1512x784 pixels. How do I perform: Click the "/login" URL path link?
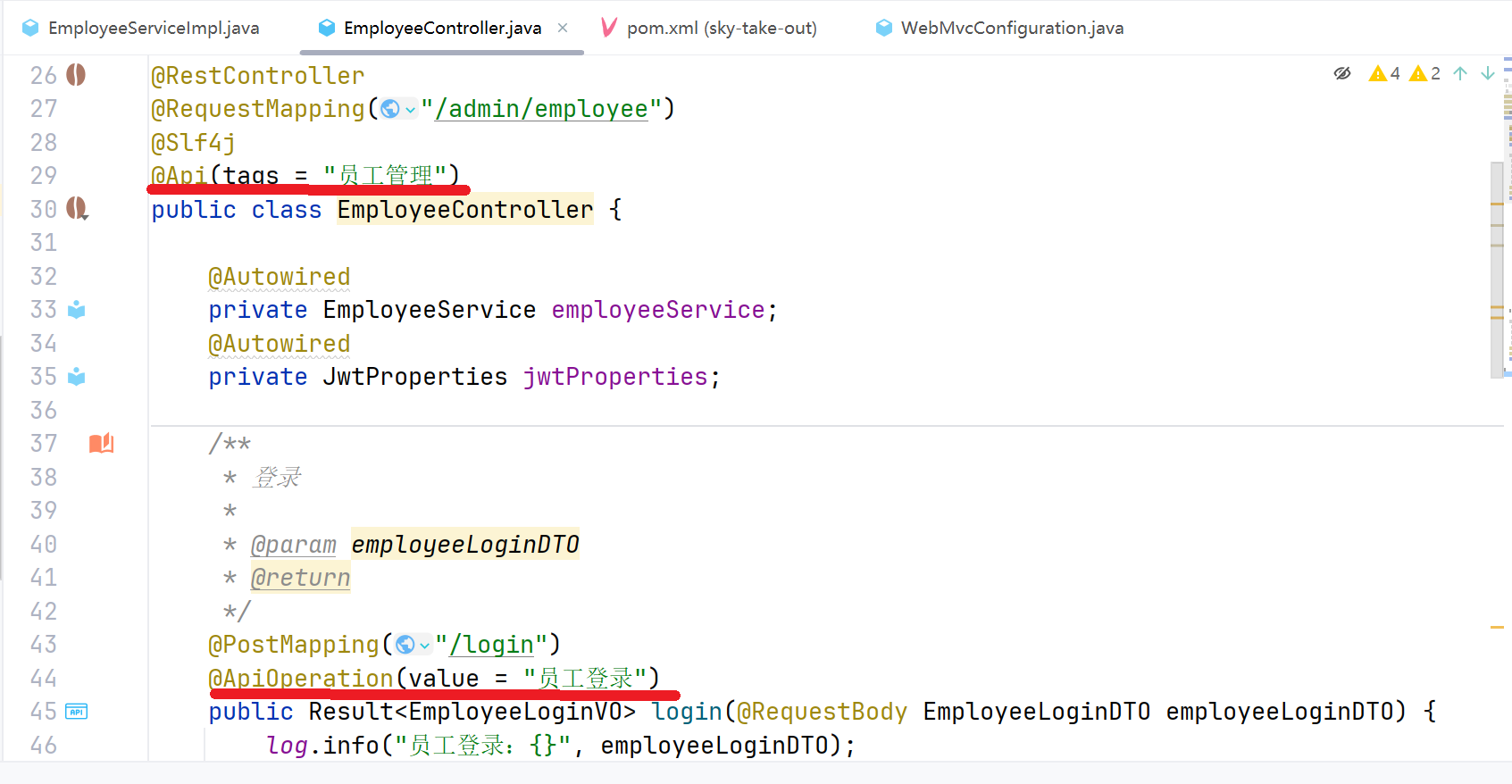point(492,645)
